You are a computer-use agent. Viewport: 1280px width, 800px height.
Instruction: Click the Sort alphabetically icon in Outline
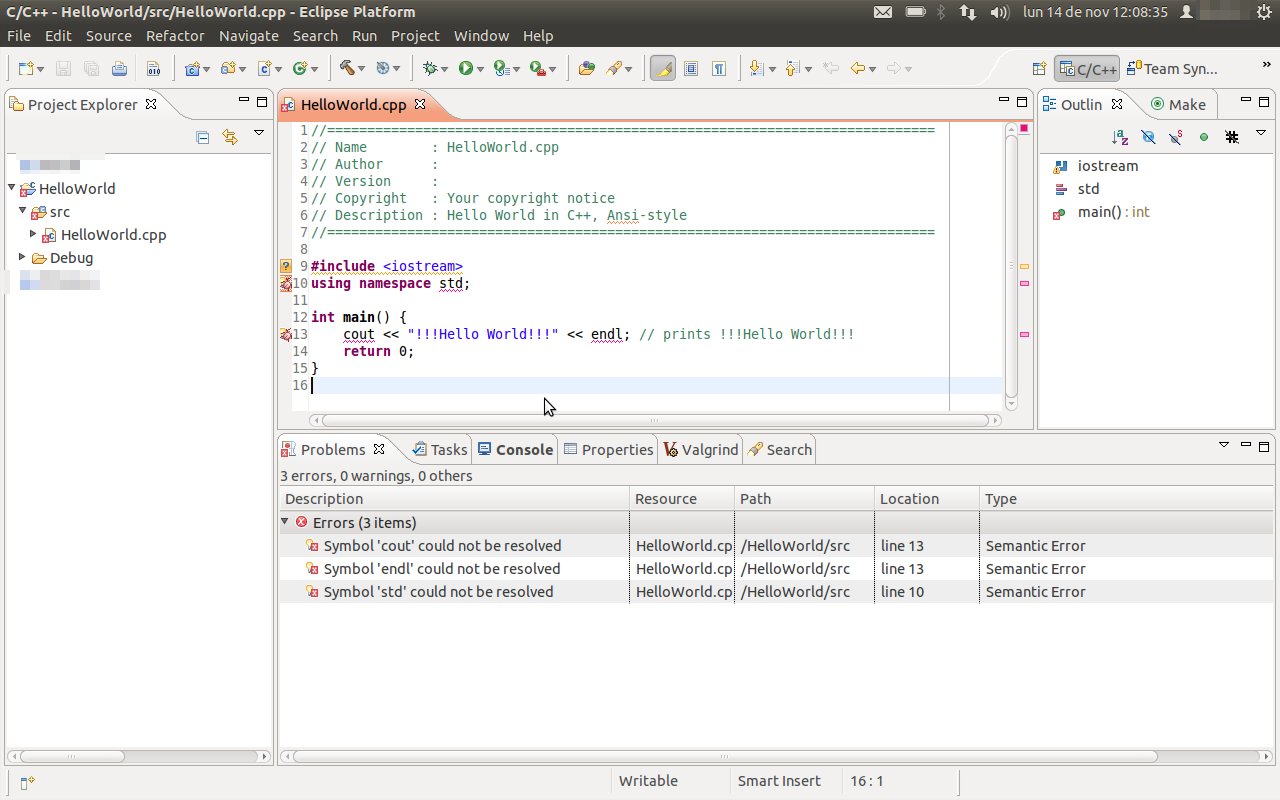click(1120, 137)
